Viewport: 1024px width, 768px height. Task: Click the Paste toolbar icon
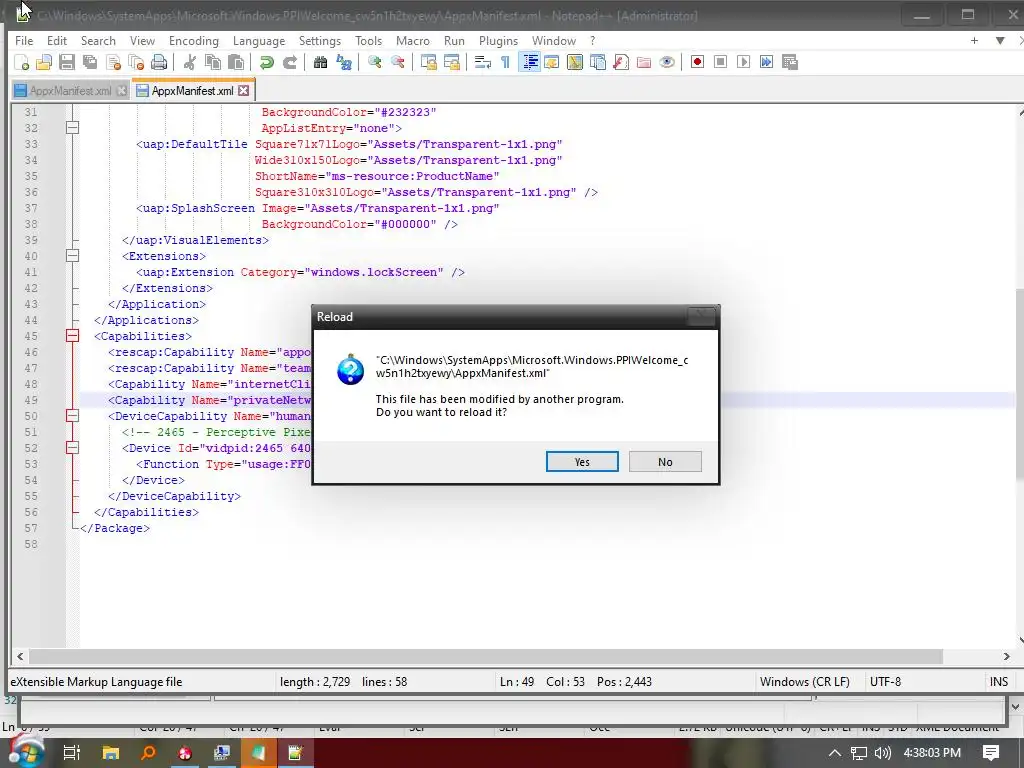click(236, 62)
